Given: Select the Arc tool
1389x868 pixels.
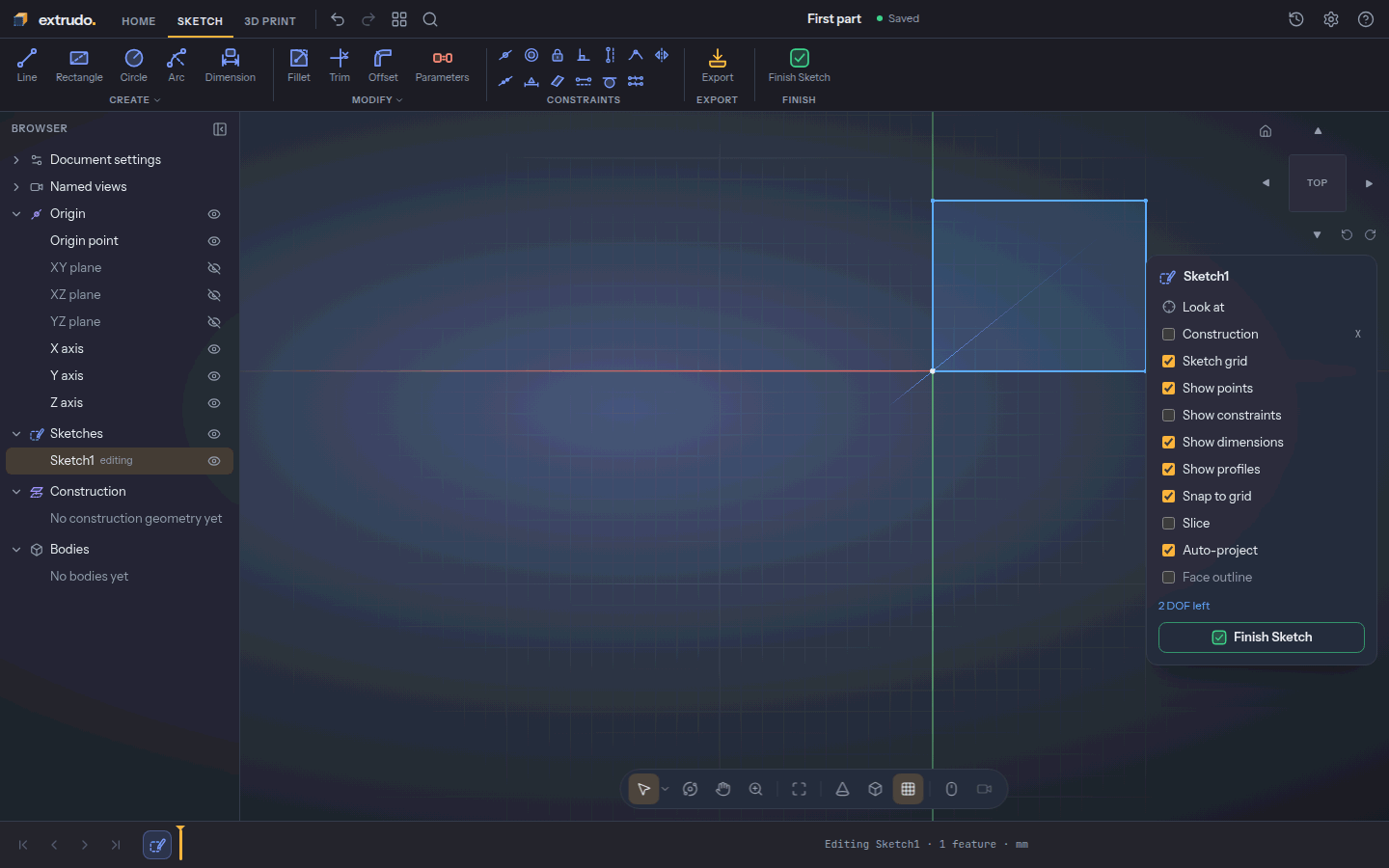Looking at the screenshot, I should pyautogui.click(x=177, y=66).
